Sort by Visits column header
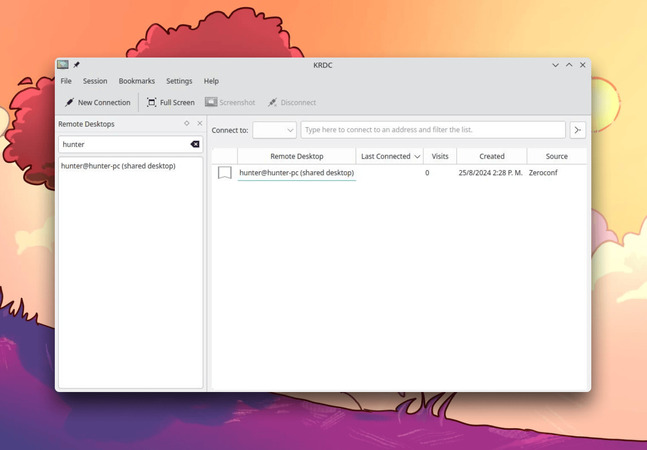 [x=440, y=156]
